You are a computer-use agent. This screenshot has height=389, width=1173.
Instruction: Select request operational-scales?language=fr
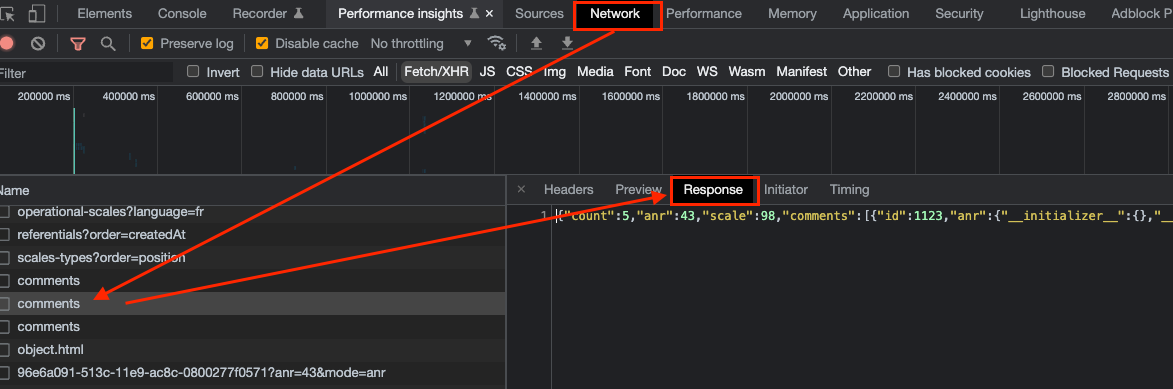click(x=253, y=212)
